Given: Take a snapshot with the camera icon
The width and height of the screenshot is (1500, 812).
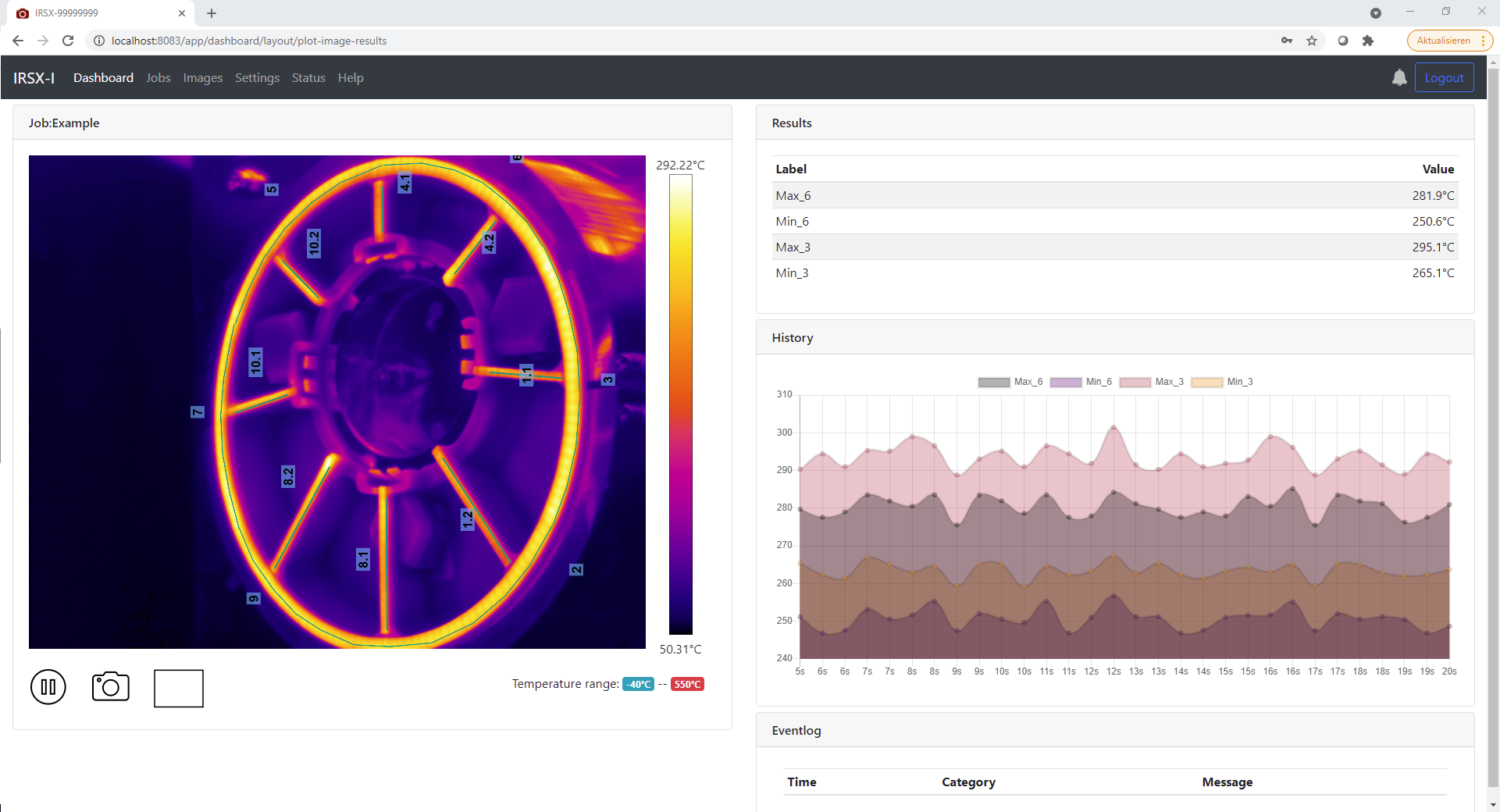Looking at the screenshot, I should [x=110, y=687].
